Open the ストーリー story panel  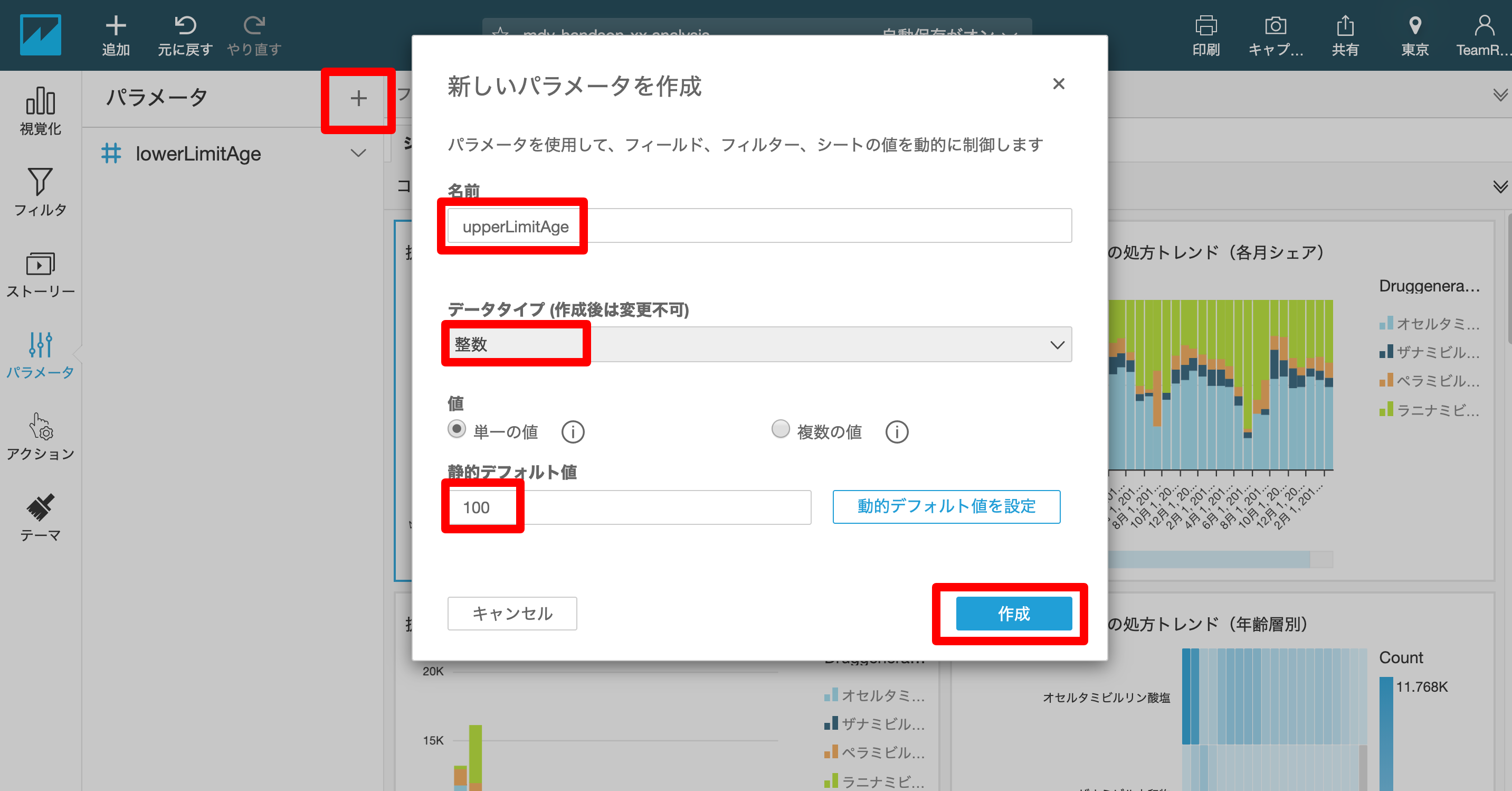[x=41, y=274]
